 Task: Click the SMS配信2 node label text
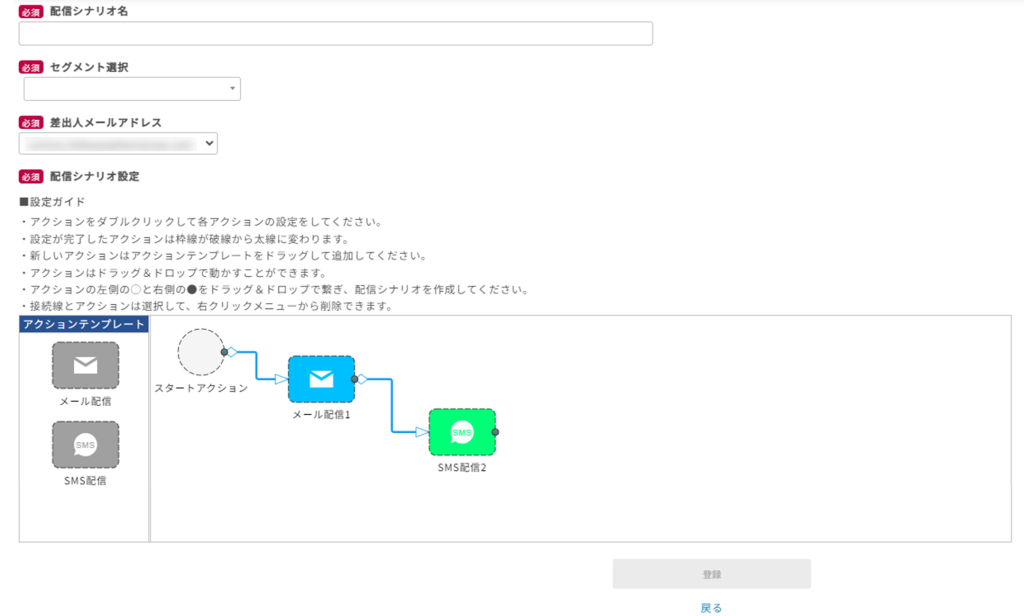pos(461,467)
